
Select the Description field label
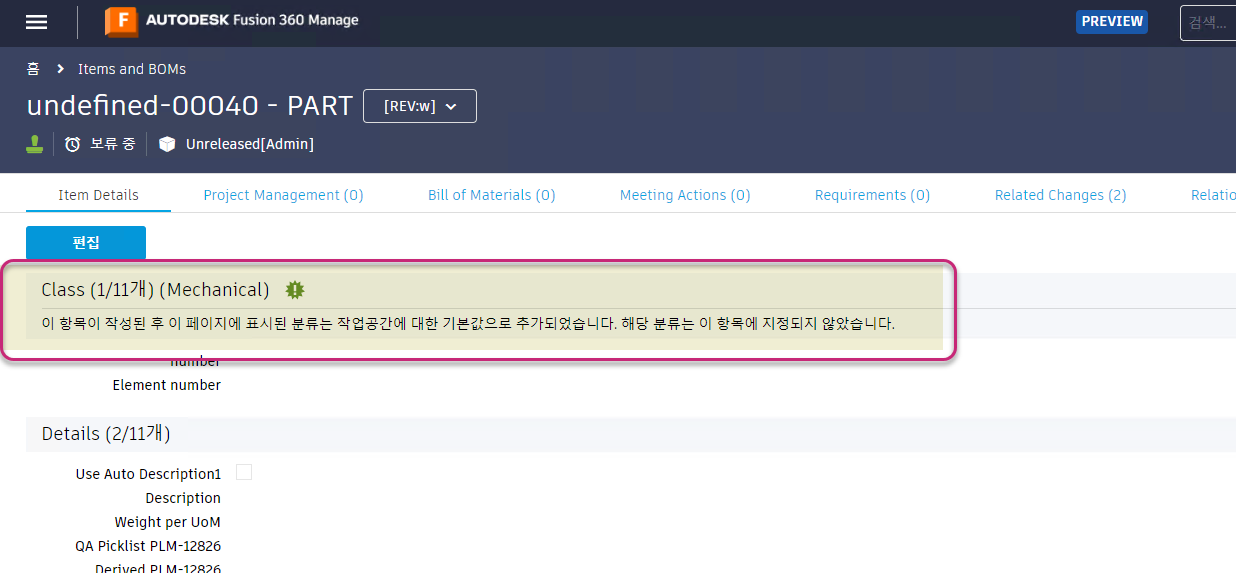pos(183,498)
